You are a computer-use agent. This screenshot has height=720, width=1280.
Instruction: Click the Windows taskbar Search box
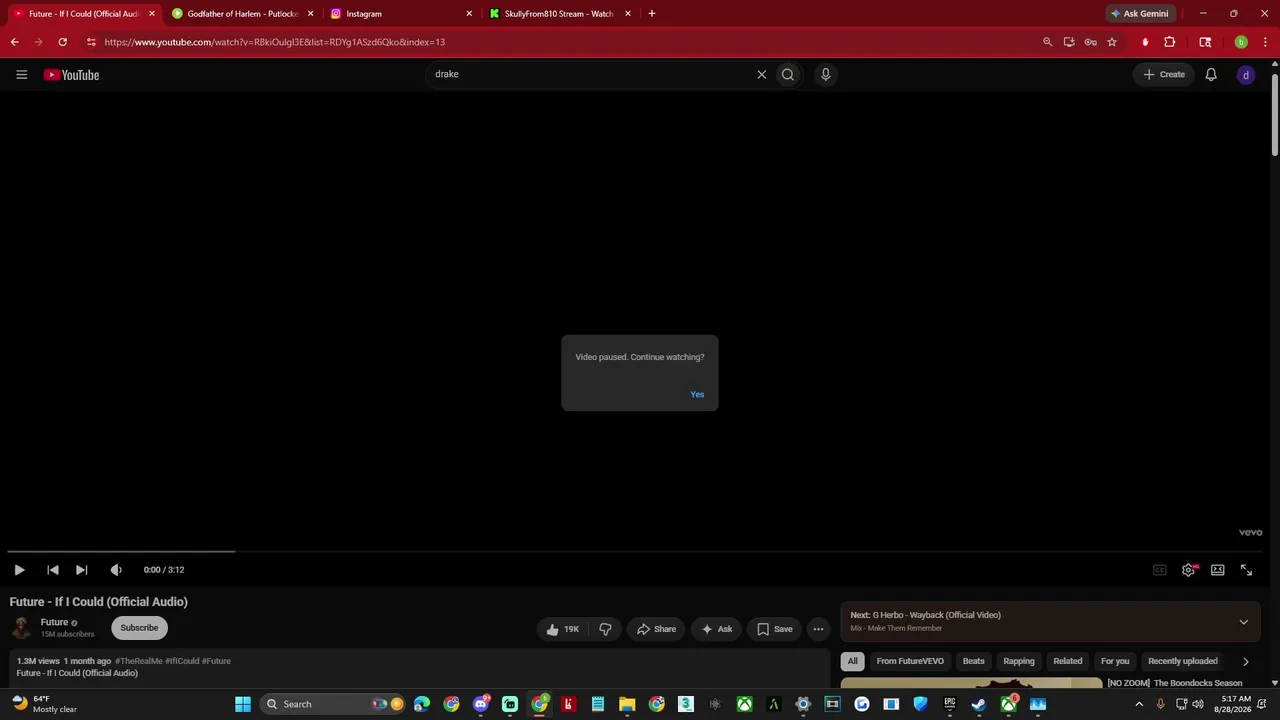(x=334, y=704)
